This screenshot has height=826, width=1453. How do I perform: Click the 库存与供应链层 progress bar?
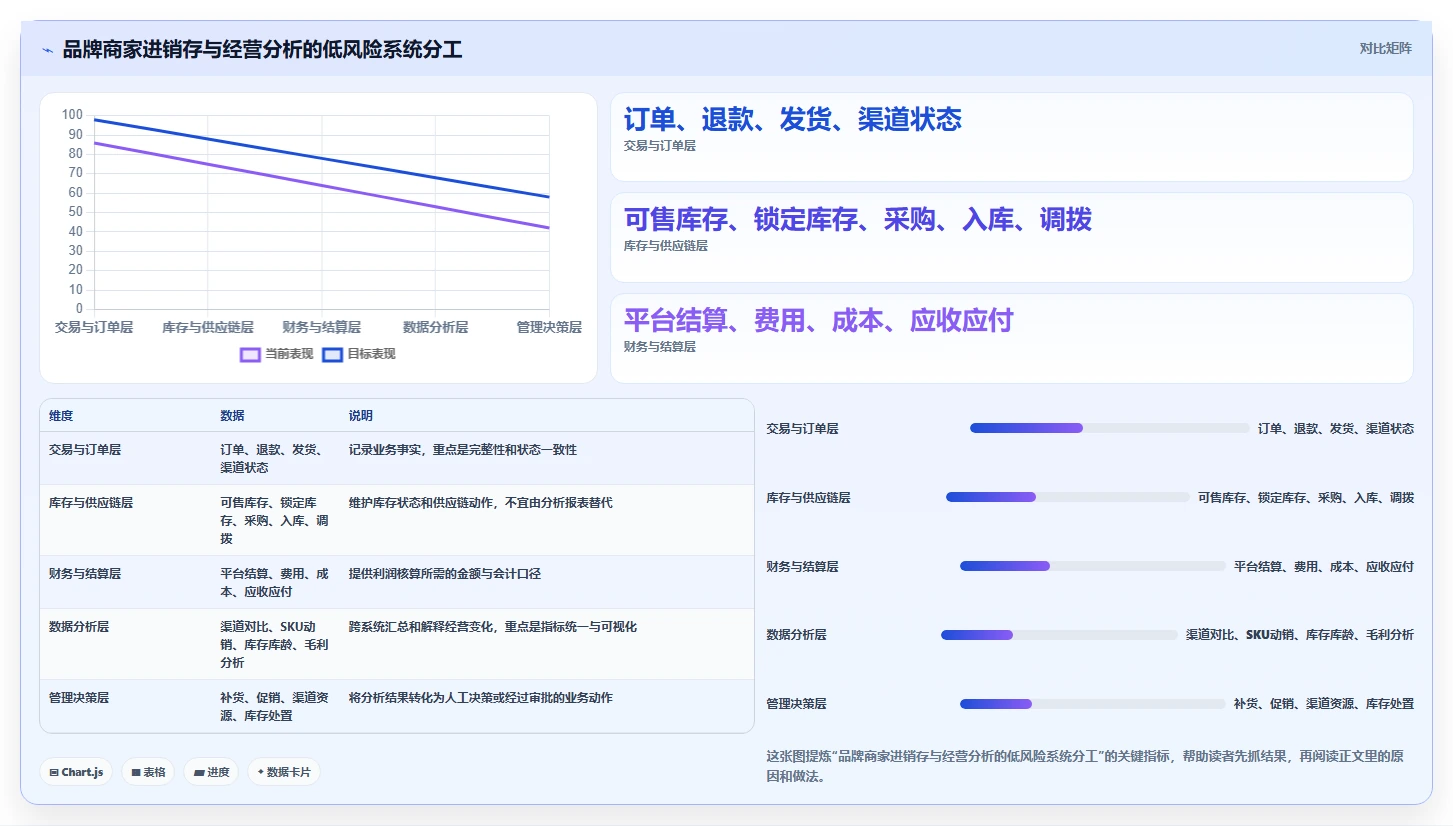pyautogui.click(x=1068, y=497)
